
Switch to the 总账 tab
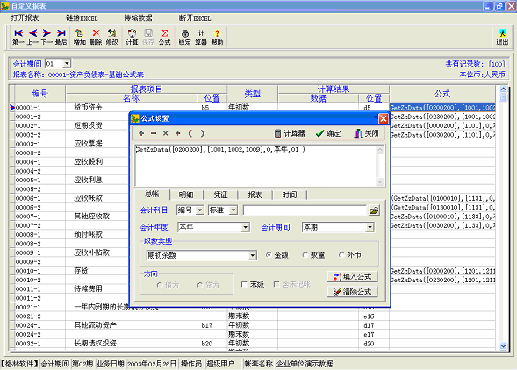pos(152,194)
